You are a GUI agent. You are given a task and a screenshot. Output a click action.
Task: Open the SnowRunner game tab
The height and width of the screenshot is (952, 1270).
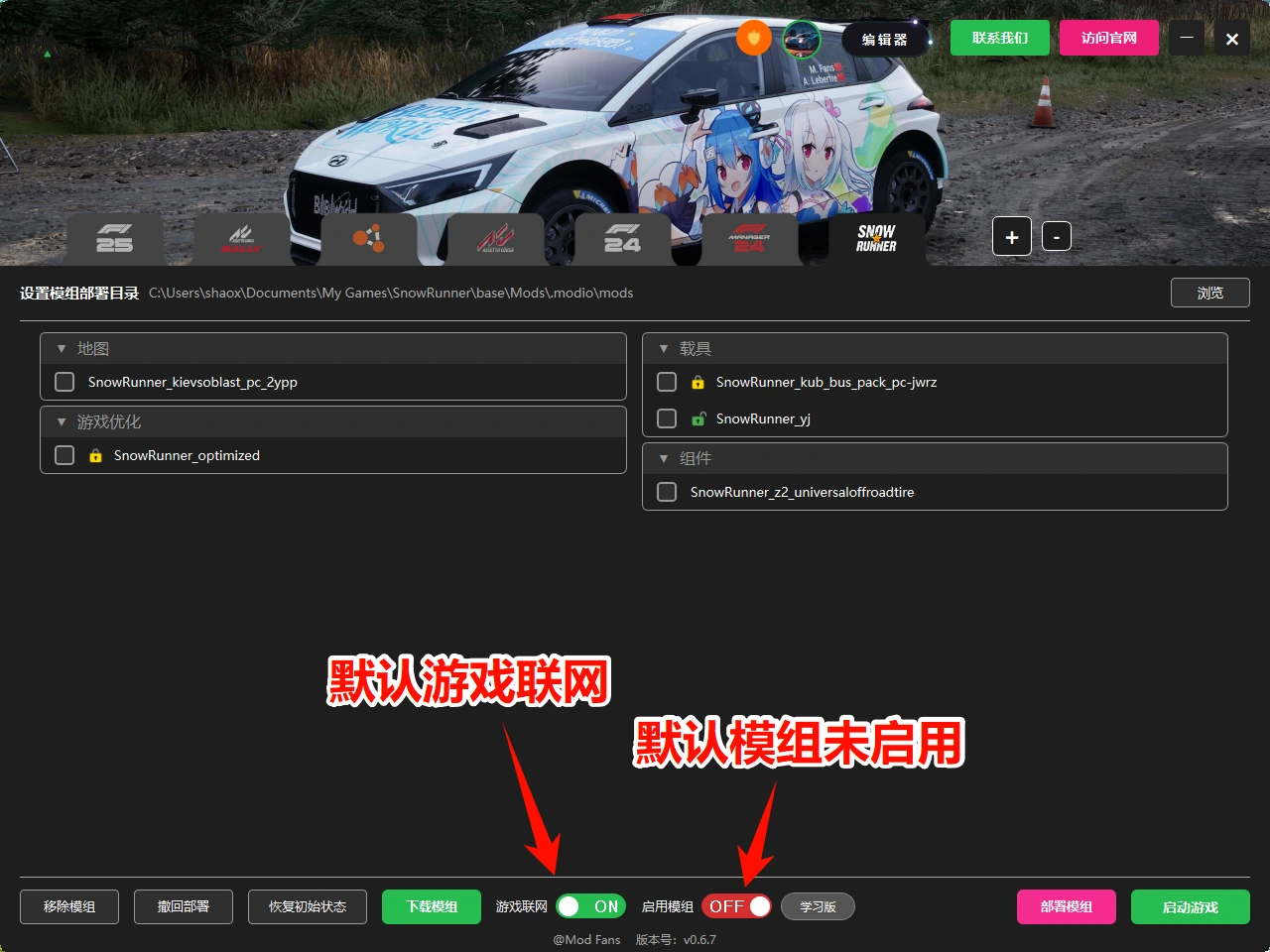tap(877, 239)
